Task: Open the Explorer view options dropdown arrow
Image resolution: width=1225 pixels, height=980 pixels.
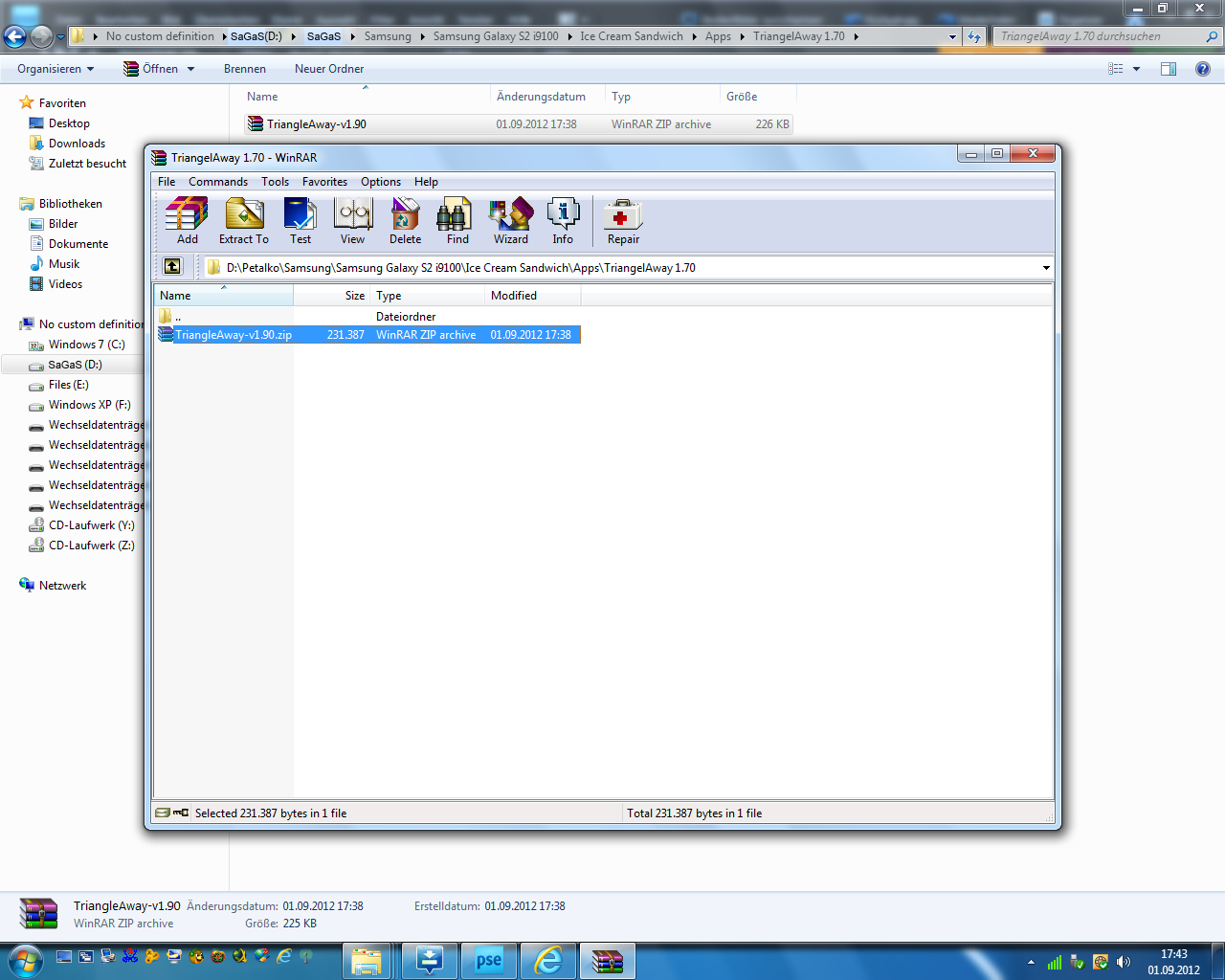Action: [x=1136, y=69]
